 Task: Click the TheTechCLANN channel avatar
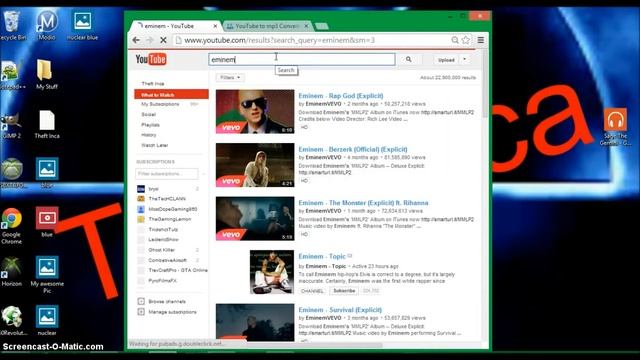(141, 199)
